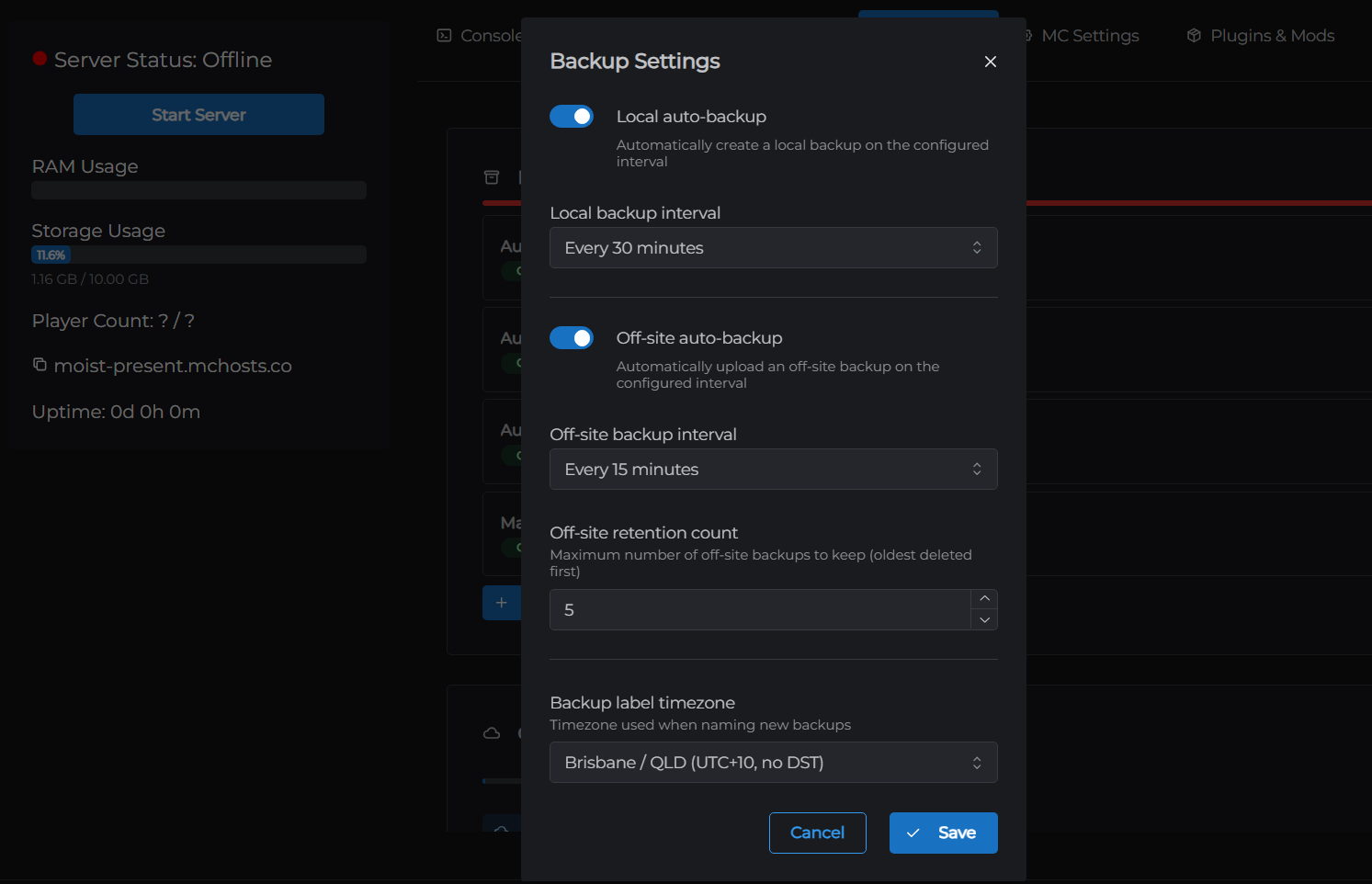
Task: Decrease off-site retention count
Action: pyautogui.click(x=984, y=620)
